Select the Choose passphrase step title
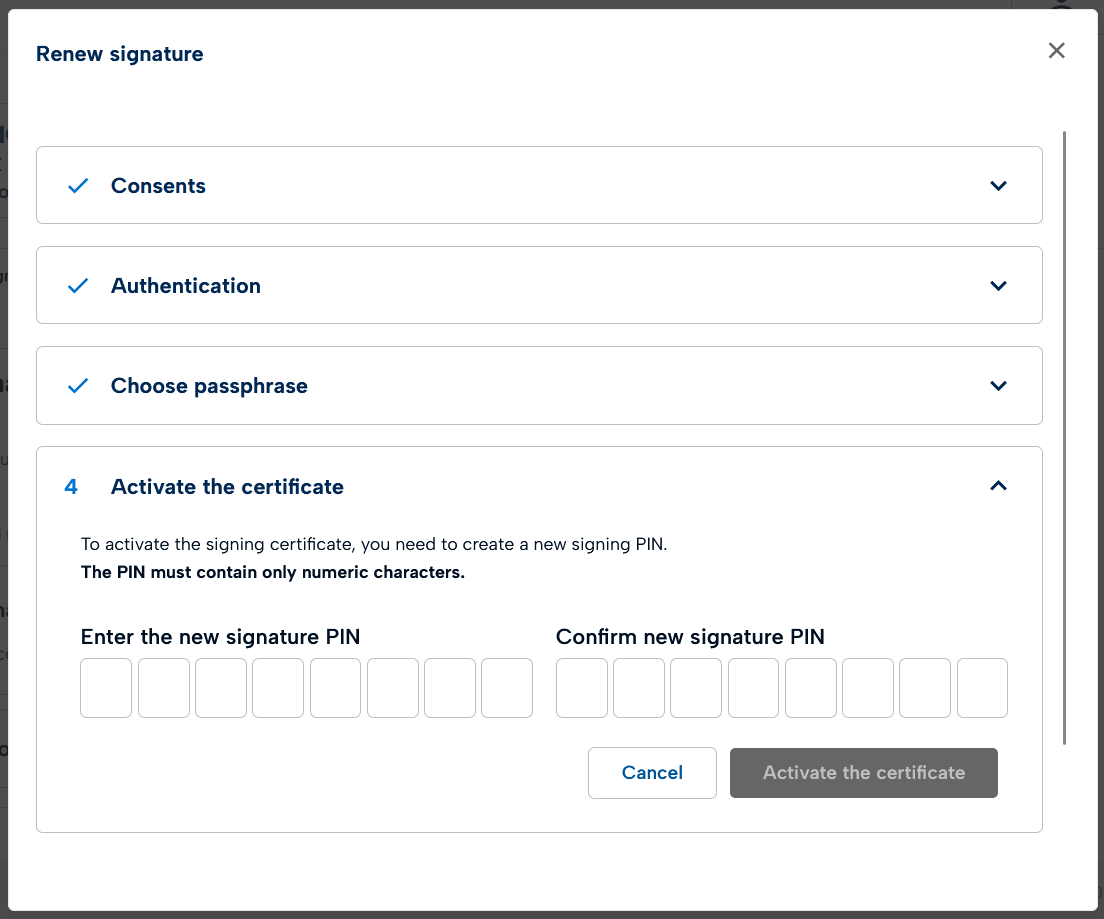Image resolution: width=1104 pixels, height=919 pixels. point(209,386)
